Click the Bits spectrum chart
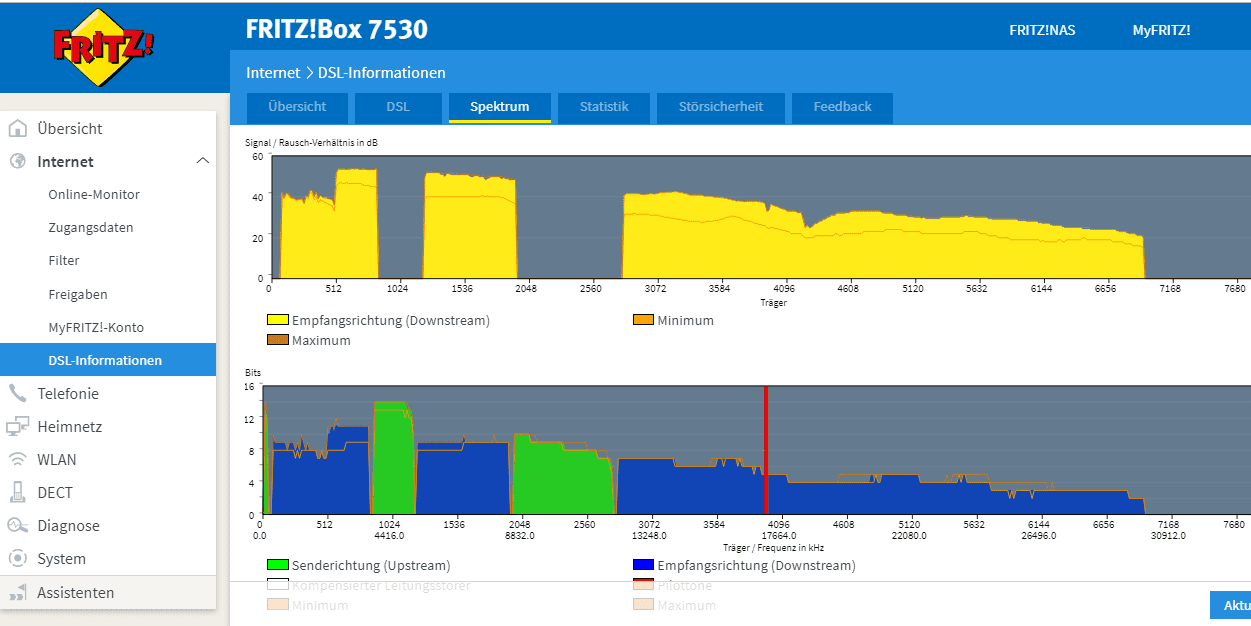This screenshot has width=1251, height=626. tap(756, 450)
